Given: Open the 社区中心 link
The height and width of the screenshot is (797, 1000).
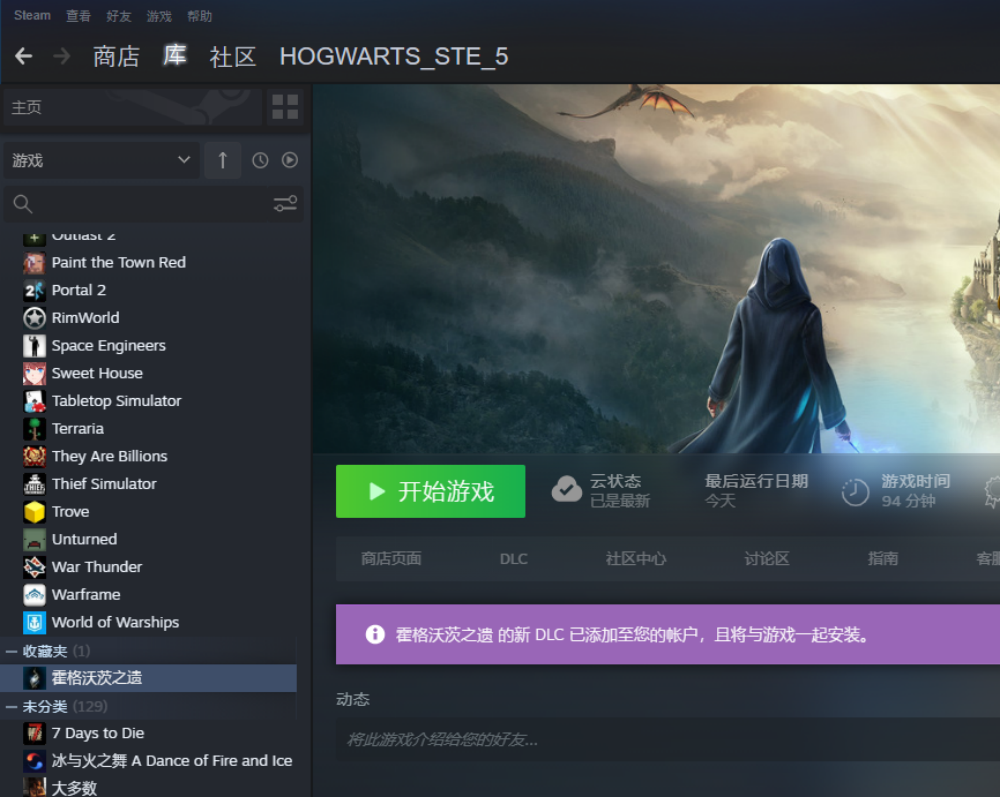Looking at the screenshot, I should tap(635, 558).
